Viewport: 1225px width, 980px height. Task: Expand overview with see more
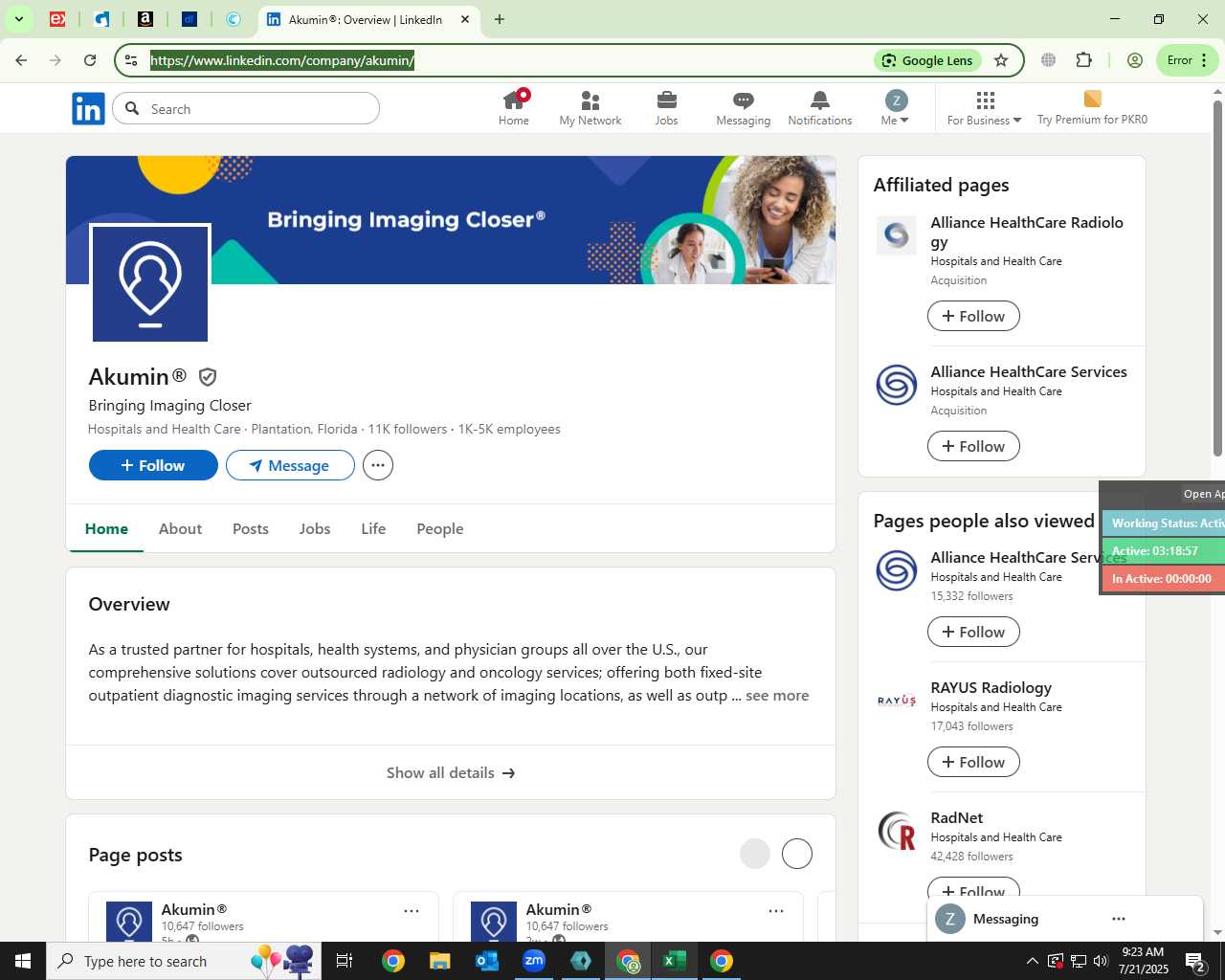coord(777,696)
